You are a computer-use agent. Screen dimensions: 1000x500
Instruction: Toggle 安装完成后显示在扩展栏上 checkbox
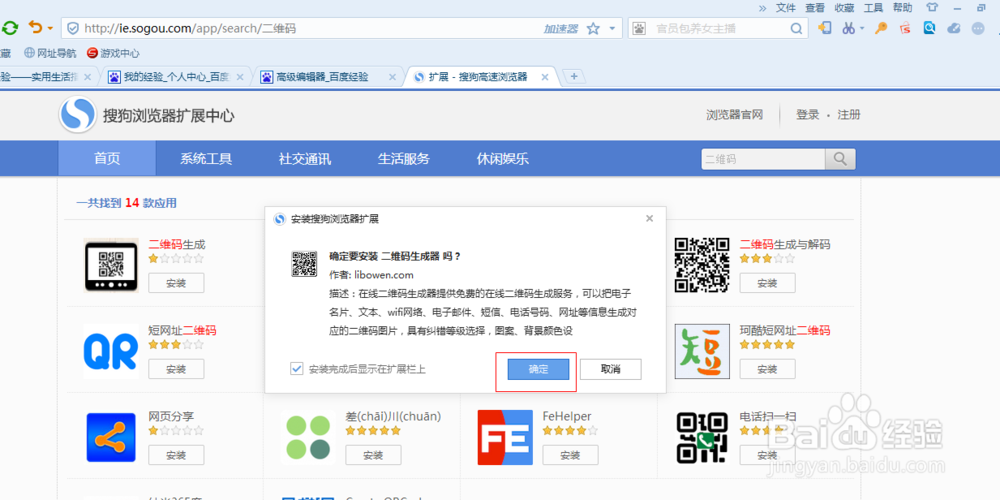pos(296,369)
